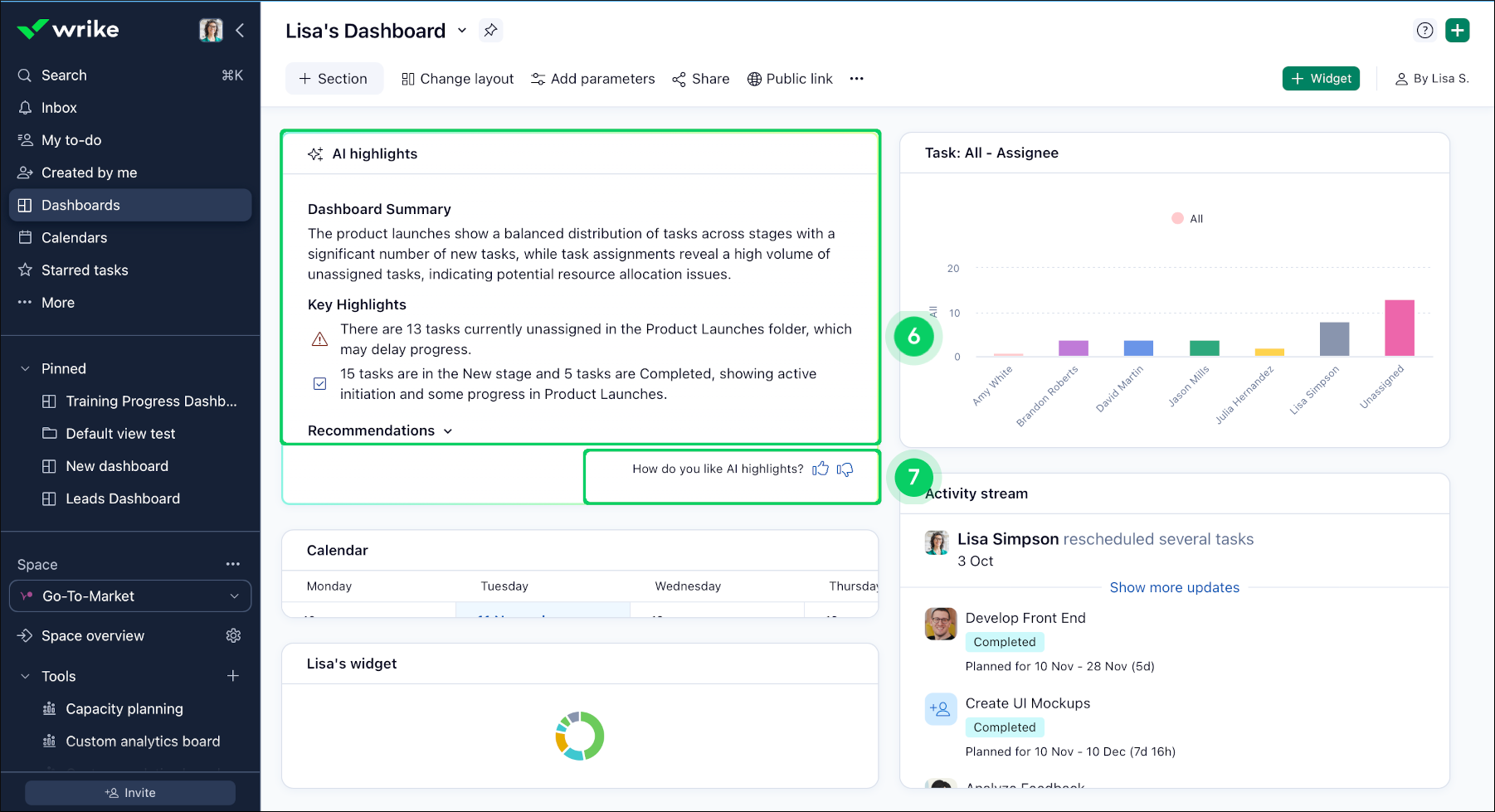Collapse the Pinned section
Image resolution: width=1495 pixels, height=812 pixels.
25,368
